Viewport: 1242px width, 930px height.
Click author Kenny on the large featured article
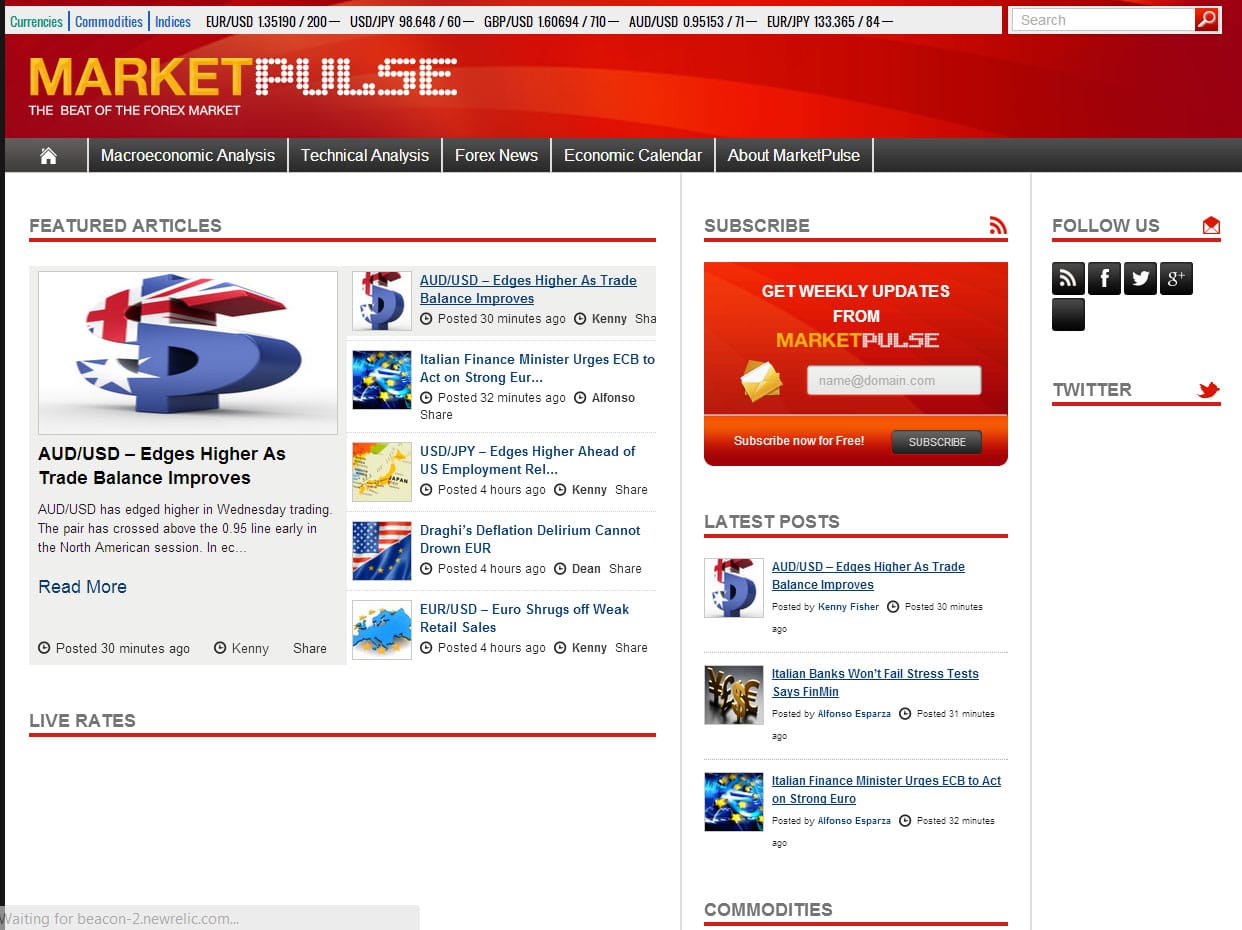click(x=250, y=648)
